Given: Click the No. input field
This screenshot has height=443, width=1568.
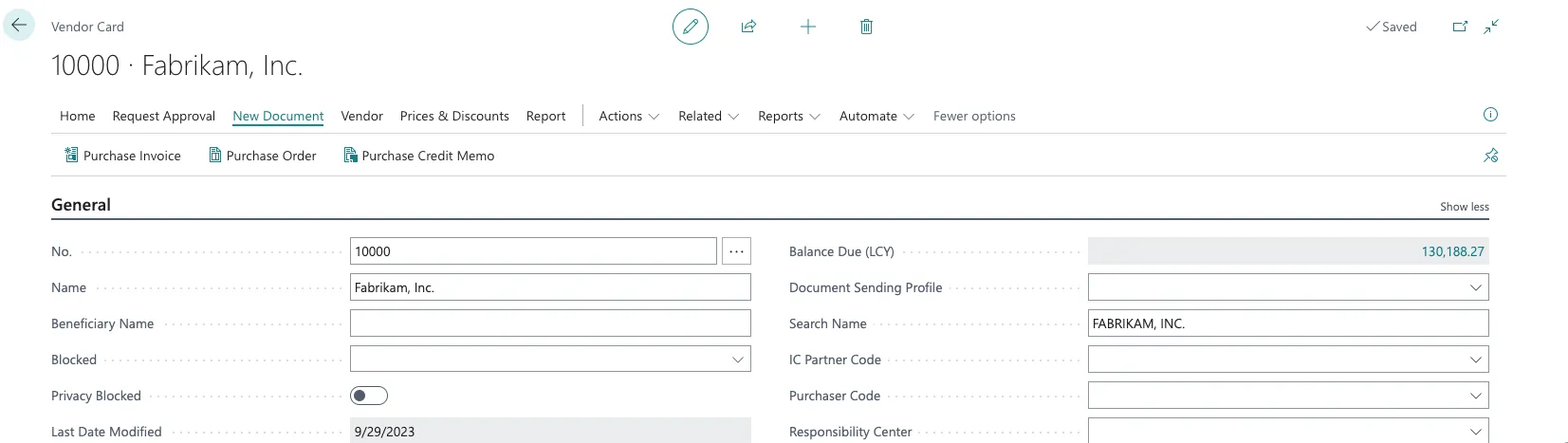Looking at the screenshot, I should tap(533, 251).
